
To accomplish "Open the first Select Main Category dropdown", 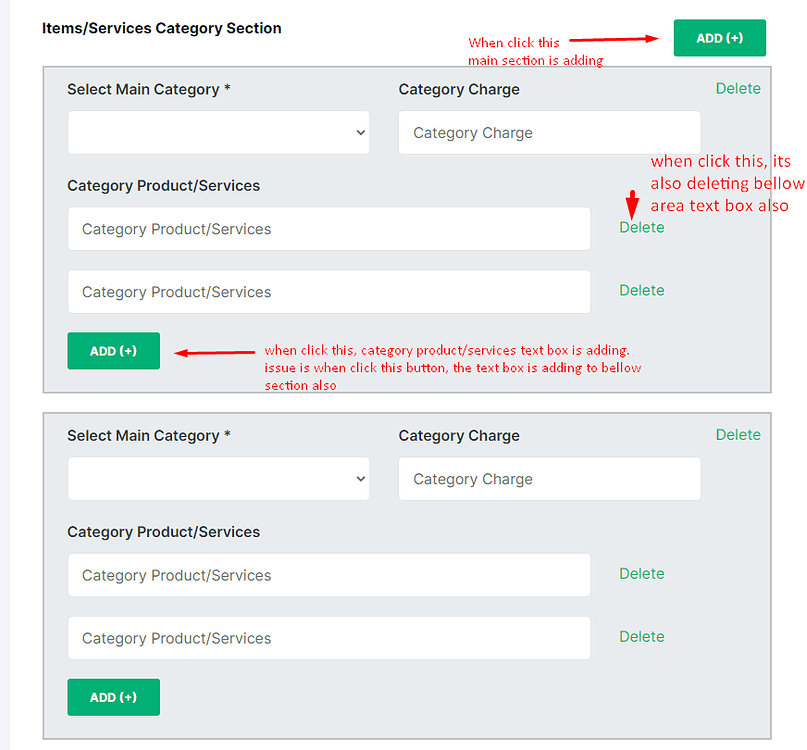I will click(218, 132).
